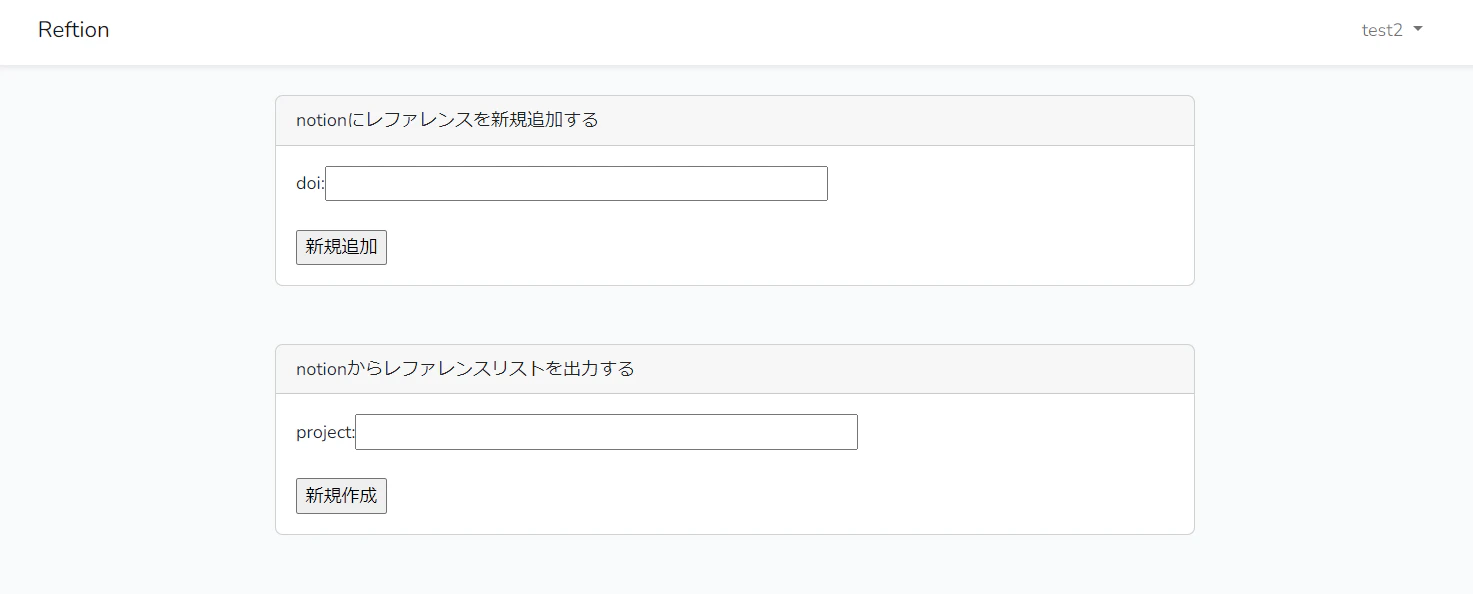This screenshot has height=594, width=1473.
Task: Click blank space beside the 新規作成 button
Action: [x=780, y=496]
